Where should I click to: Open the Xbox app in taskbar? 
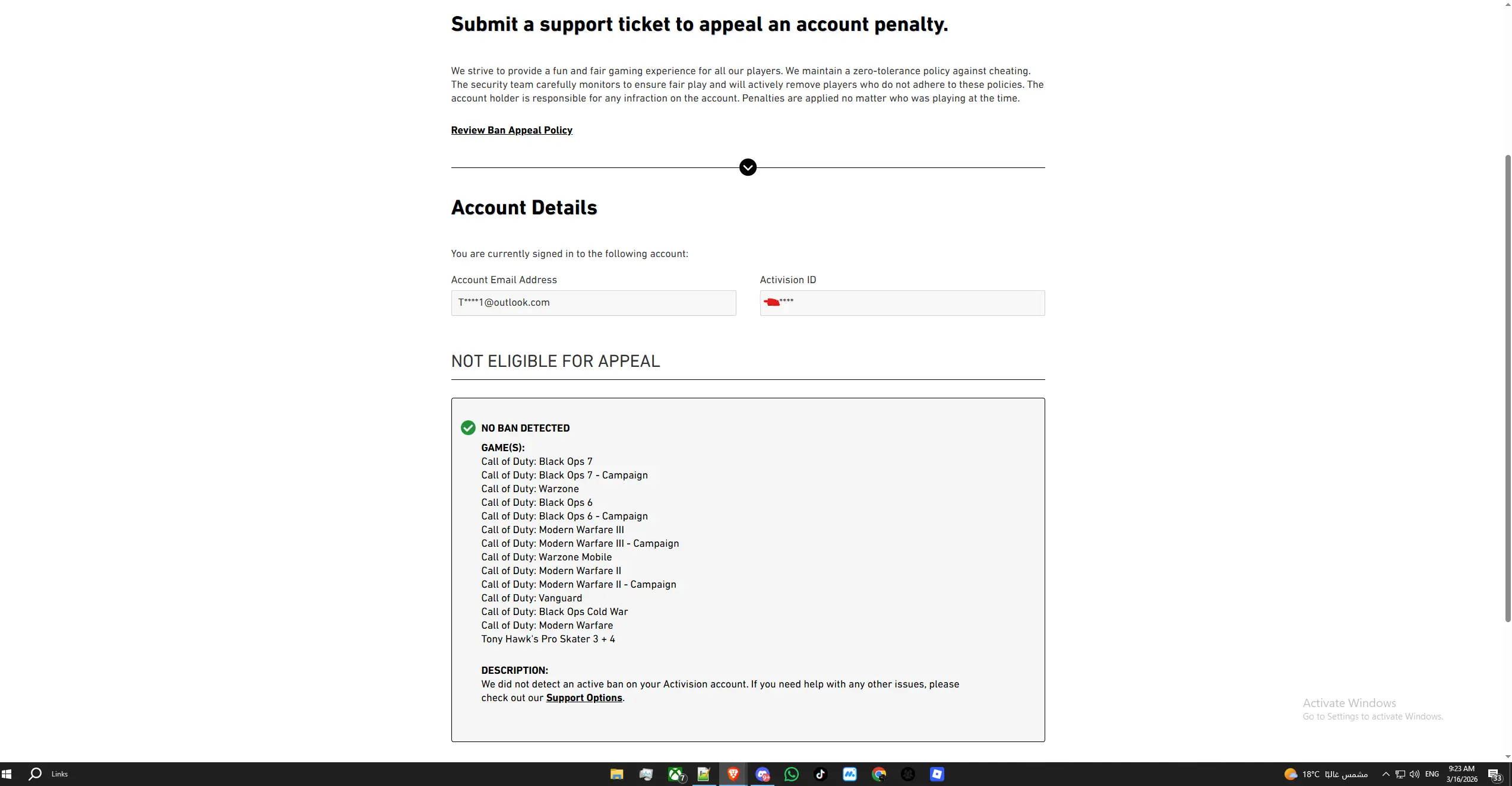(676, 774)
